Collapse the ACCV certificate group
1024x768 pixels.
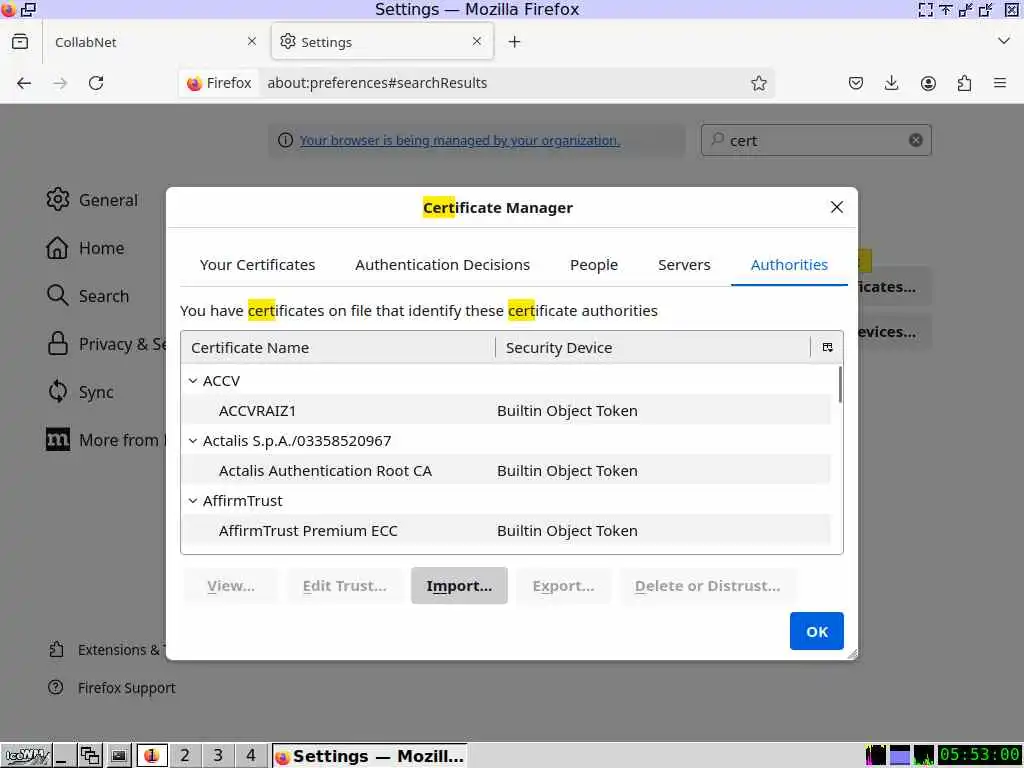[193, 381]
